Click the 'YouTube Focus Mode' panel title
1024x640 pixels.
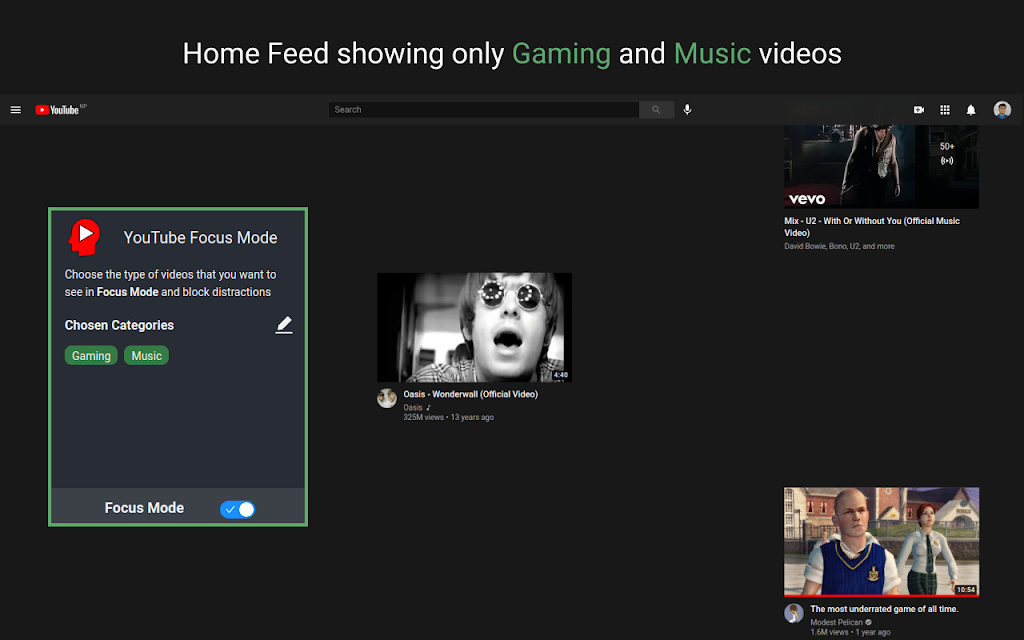200,238
